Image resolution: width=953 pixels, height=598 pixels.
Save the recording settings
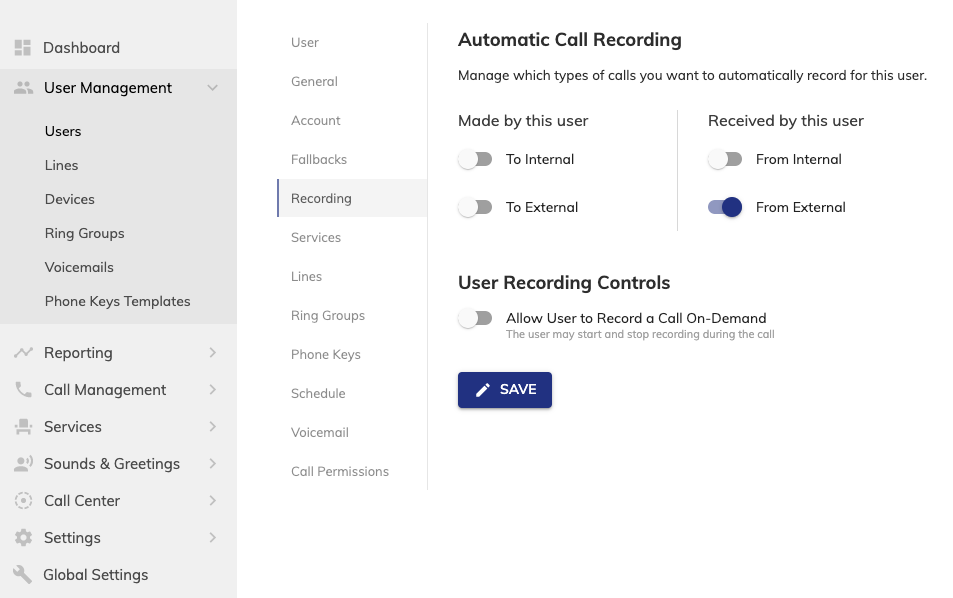504,390
